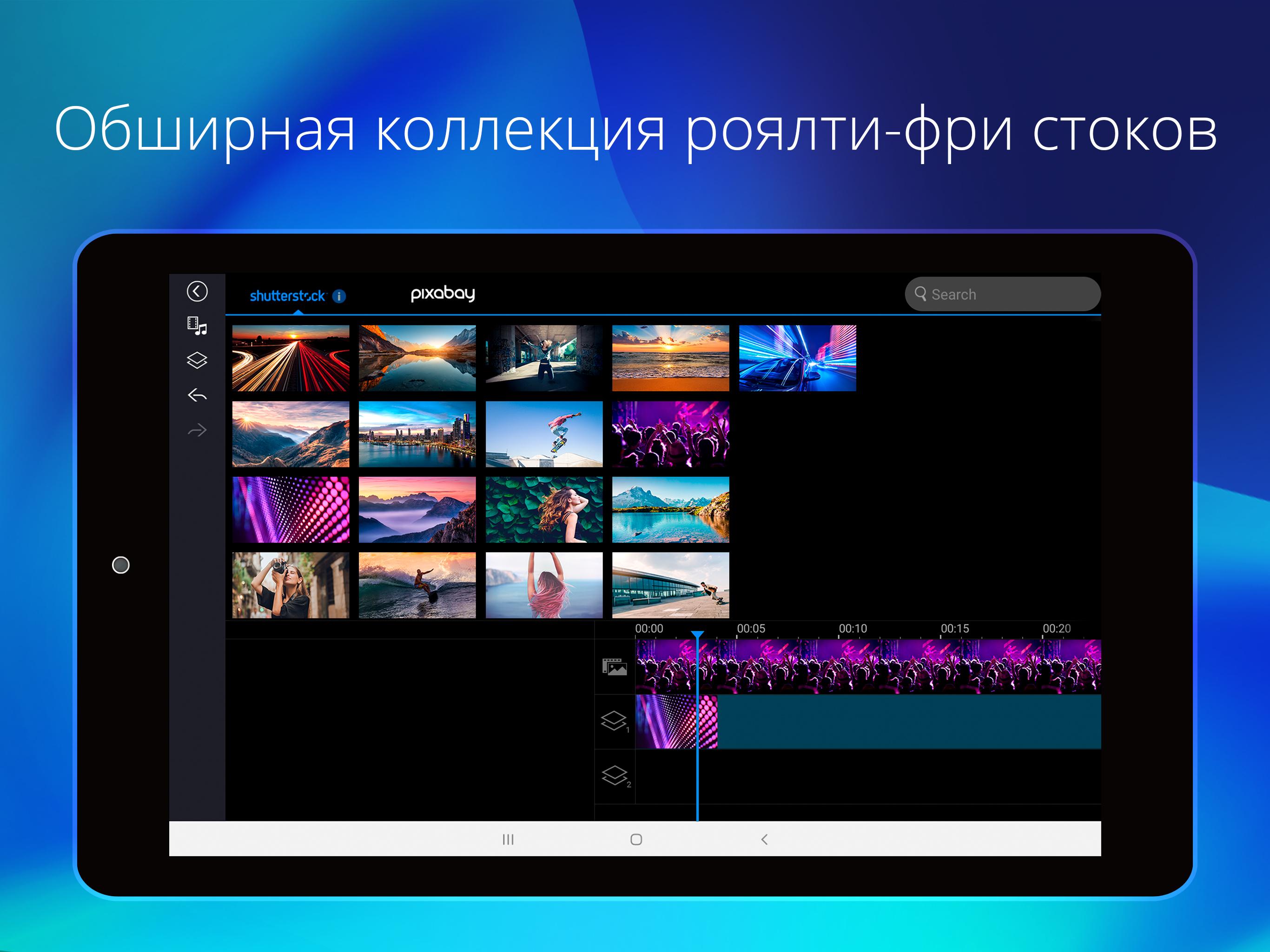
Task: Select the woman among green leaves thumbnail
Action: coord(544,510)
